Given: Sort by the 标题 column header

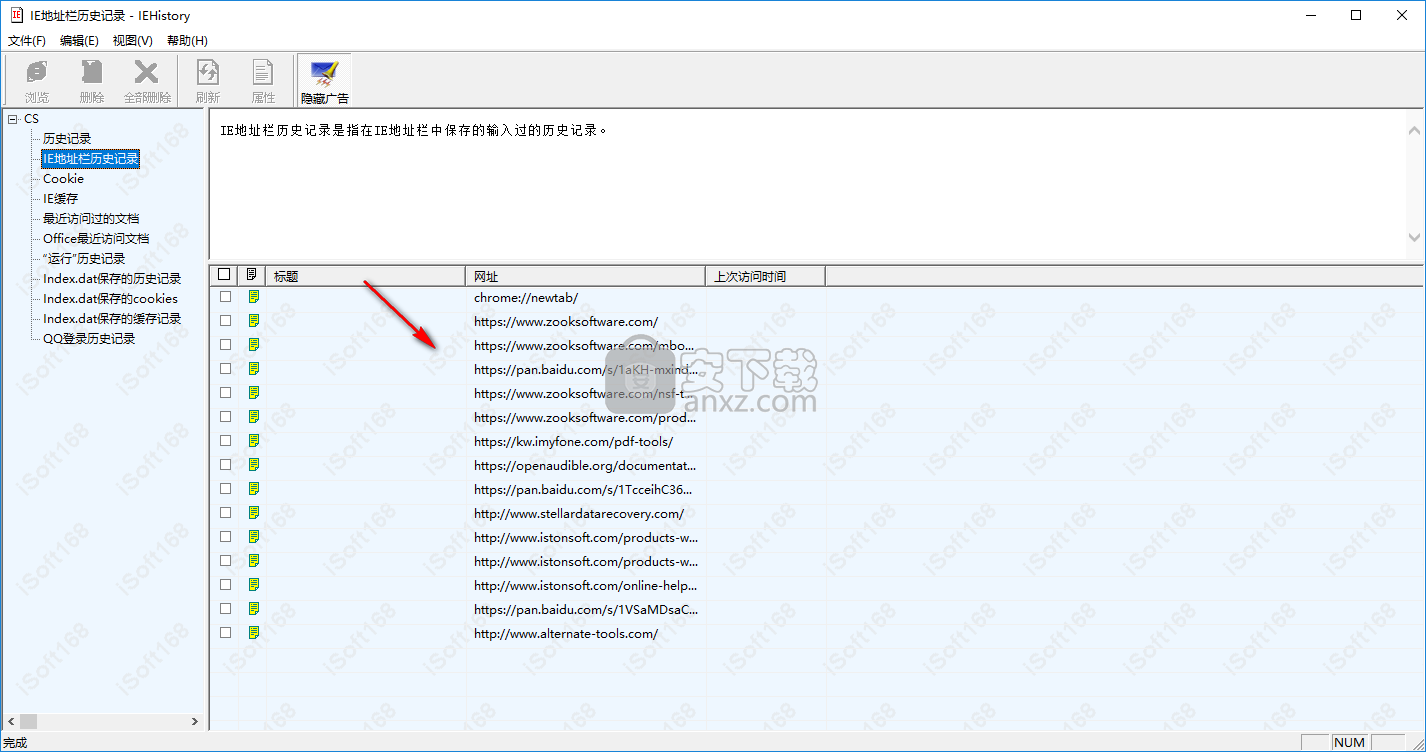Looking at the screenshot, I should point(366,276).
